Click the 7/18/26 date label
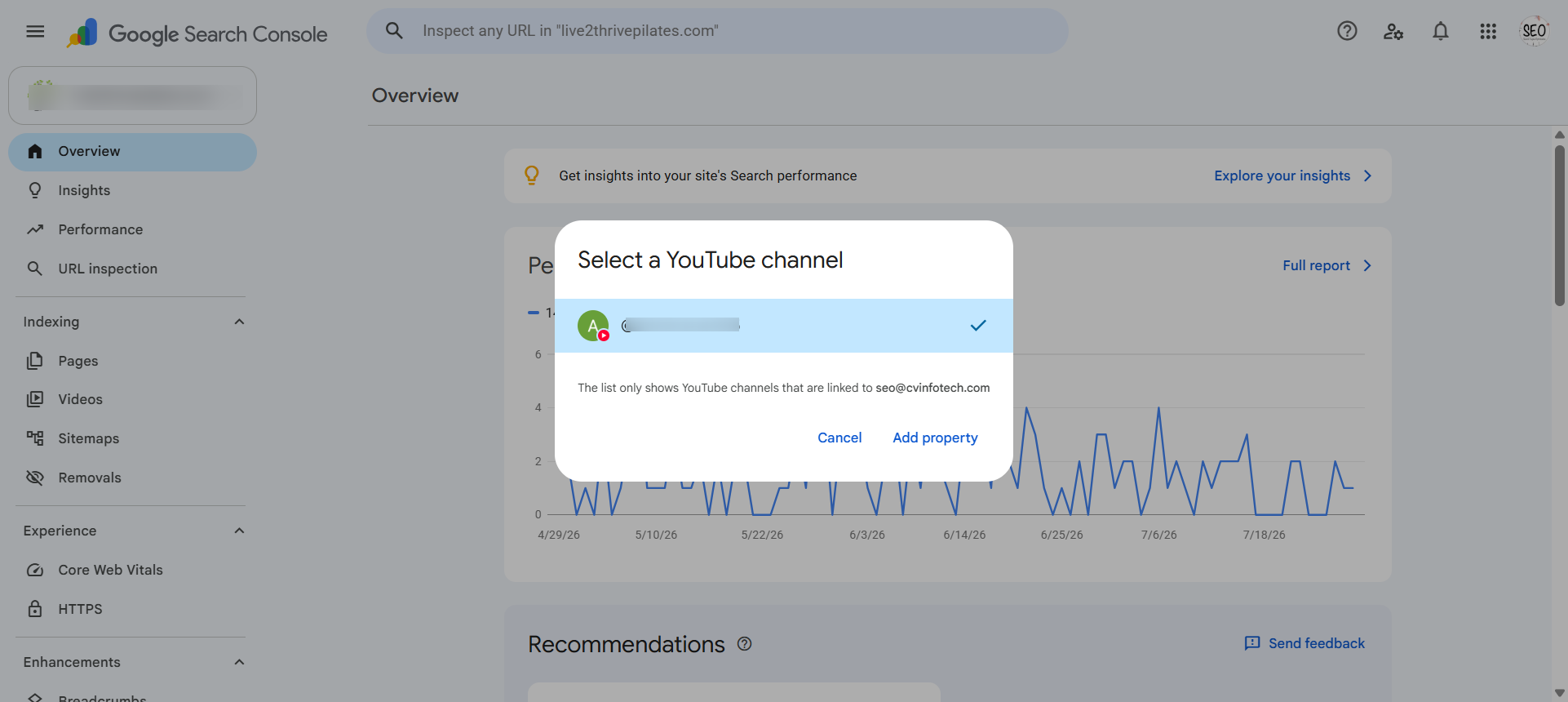Image resolution: width=1568 pixels, height=702 pixels. 1264,535
